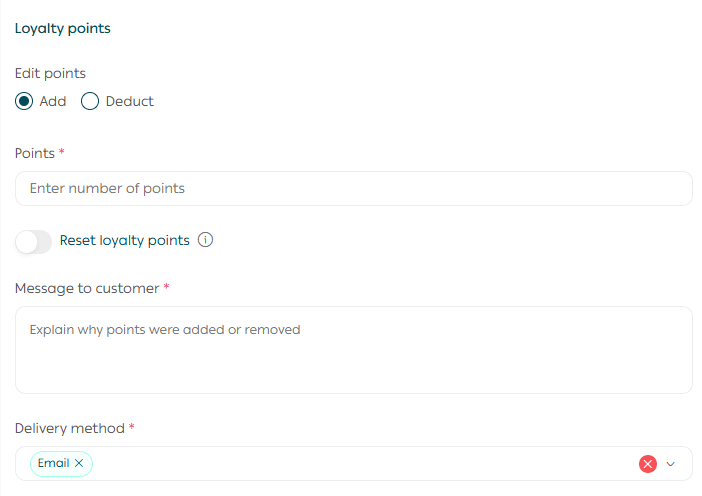Click into the Message to customer textarea

[353, 350]
